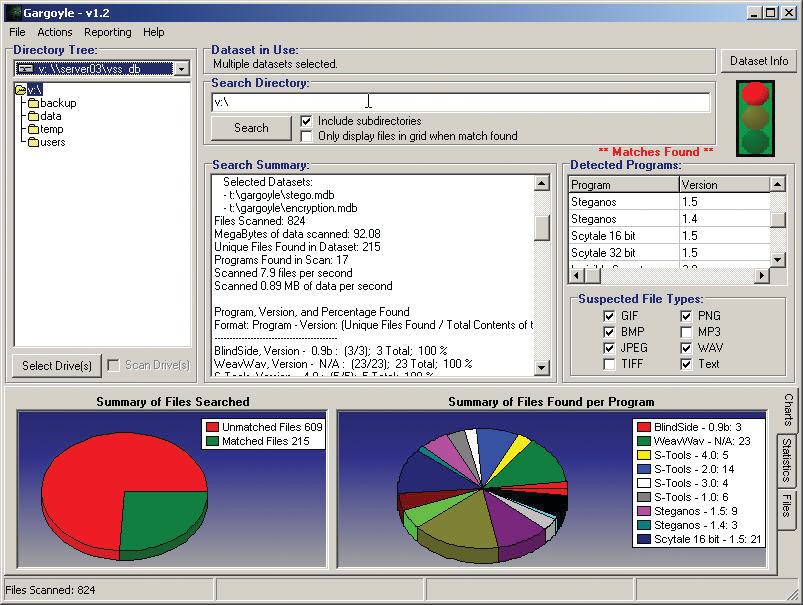Enable the MP3 suspected file type
Viewport: 803px width, 605px height.
(687, 331)
